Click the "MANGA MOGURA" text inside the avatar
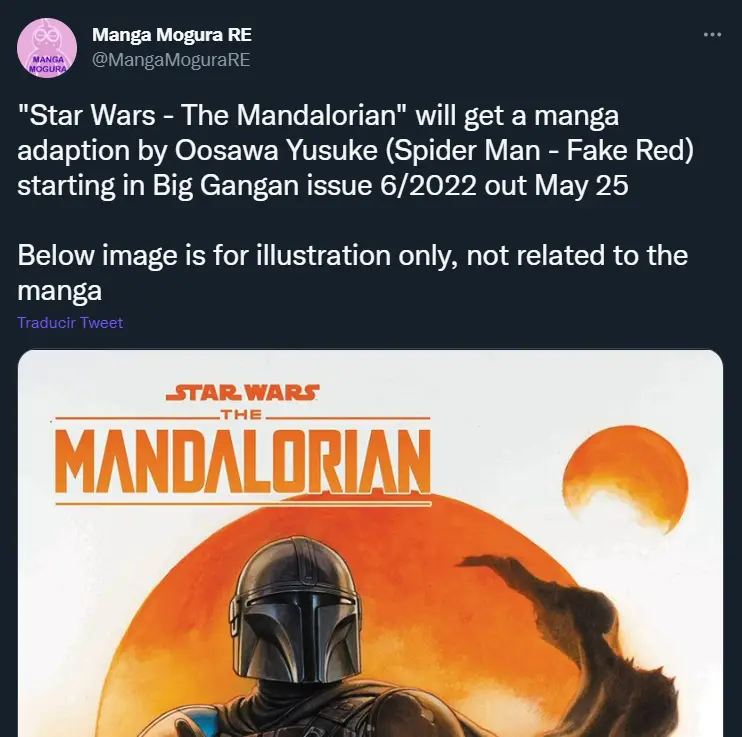The image size is (742, 737). (47, 64)
